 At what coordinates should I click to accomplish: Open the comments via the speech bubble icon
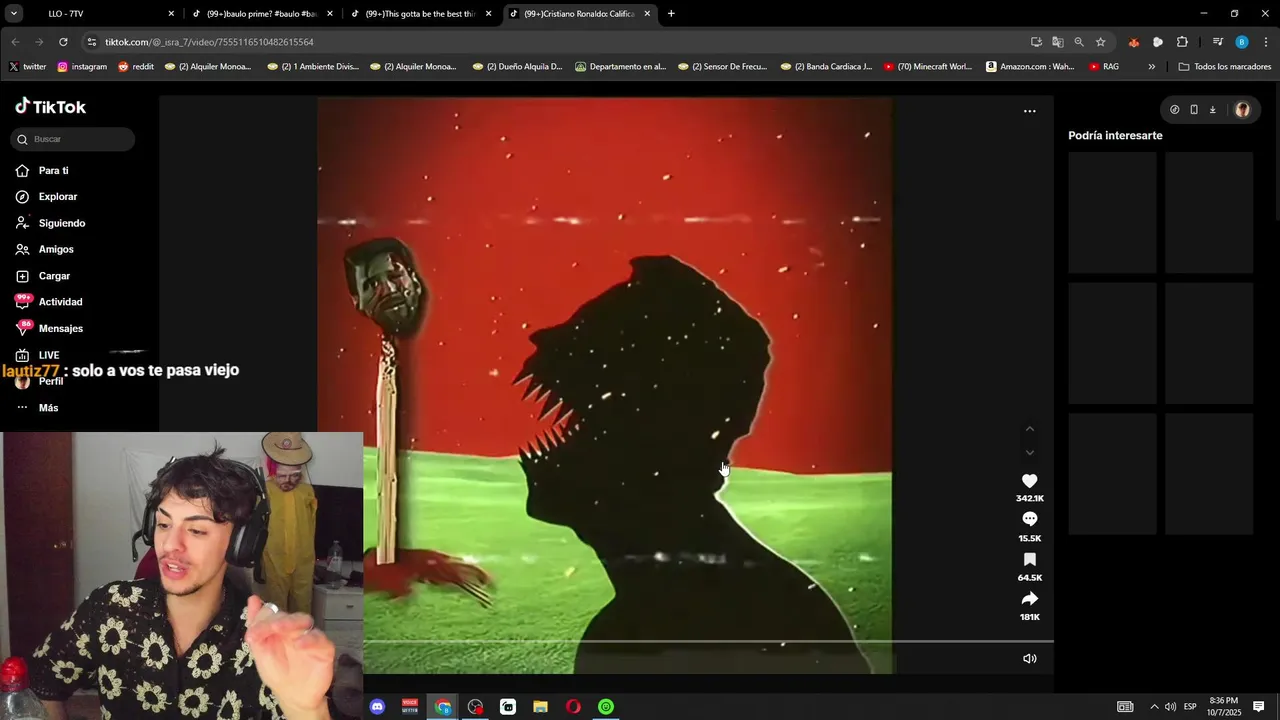point(1029,519)
